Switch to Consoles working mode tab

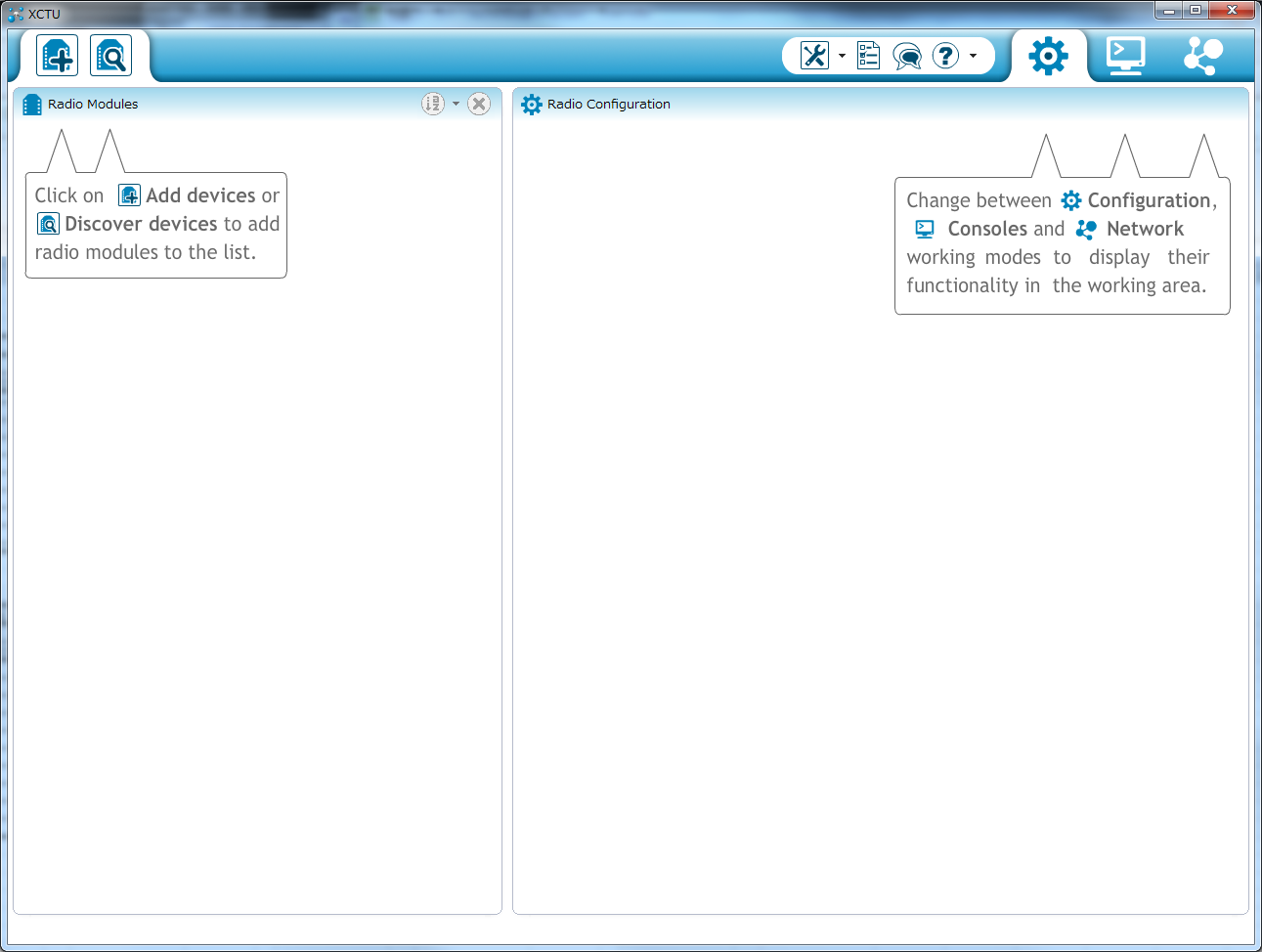1126,56
